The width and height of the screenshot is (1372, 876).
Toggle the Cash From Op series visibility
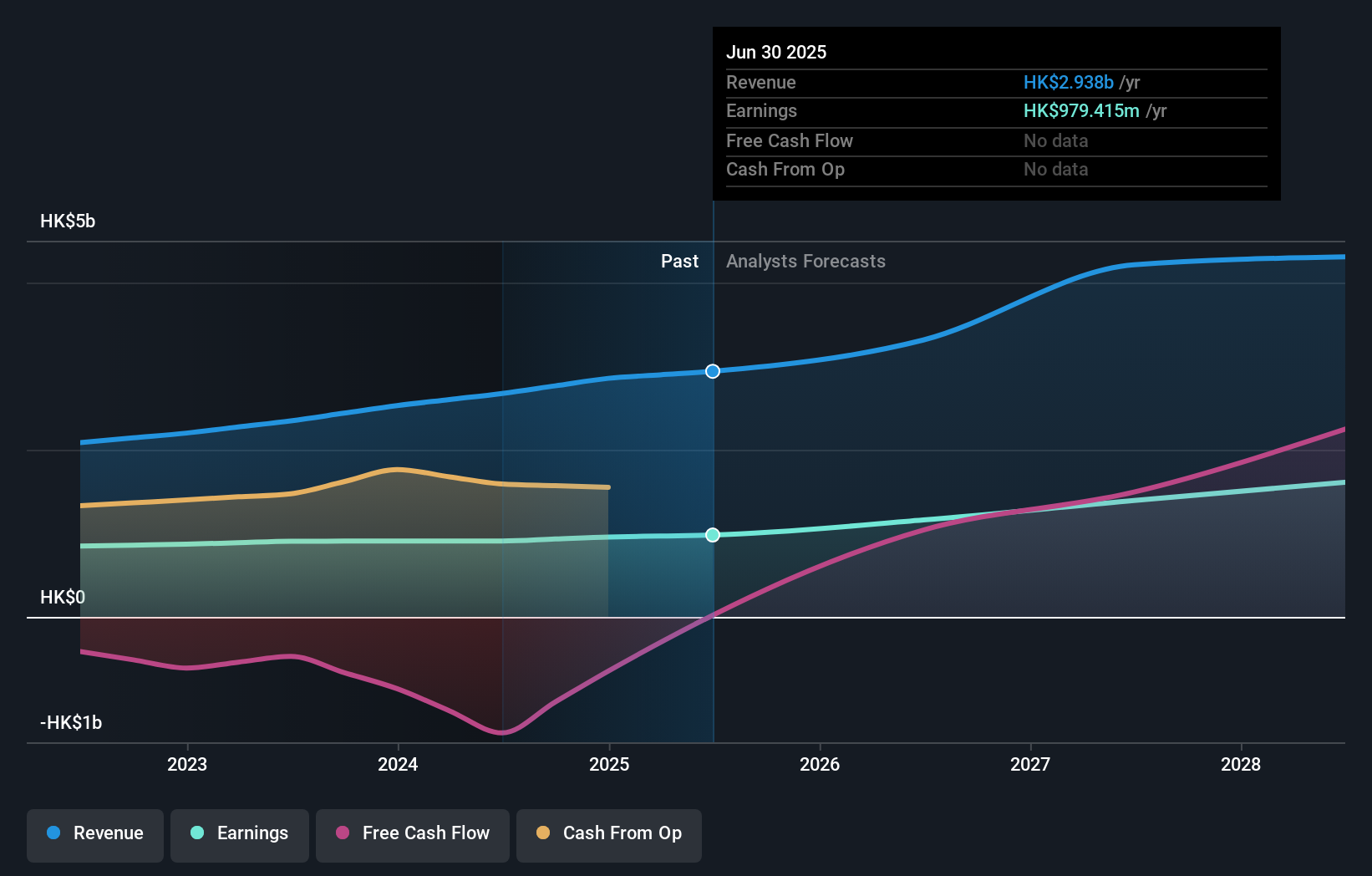pos(609,835)
